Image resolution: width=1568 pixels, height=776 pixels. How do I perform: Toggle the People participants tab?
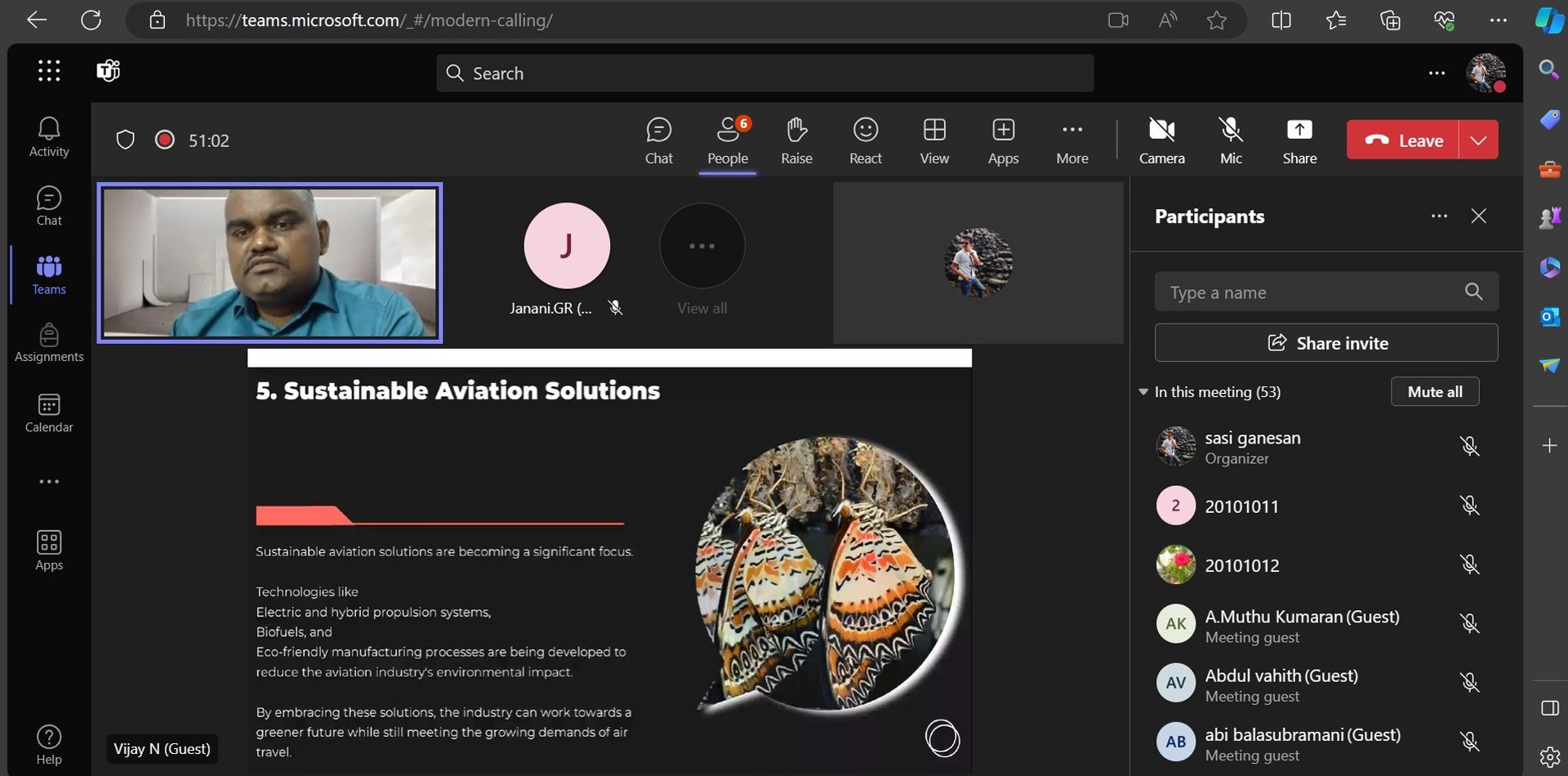tap(727, 140)
